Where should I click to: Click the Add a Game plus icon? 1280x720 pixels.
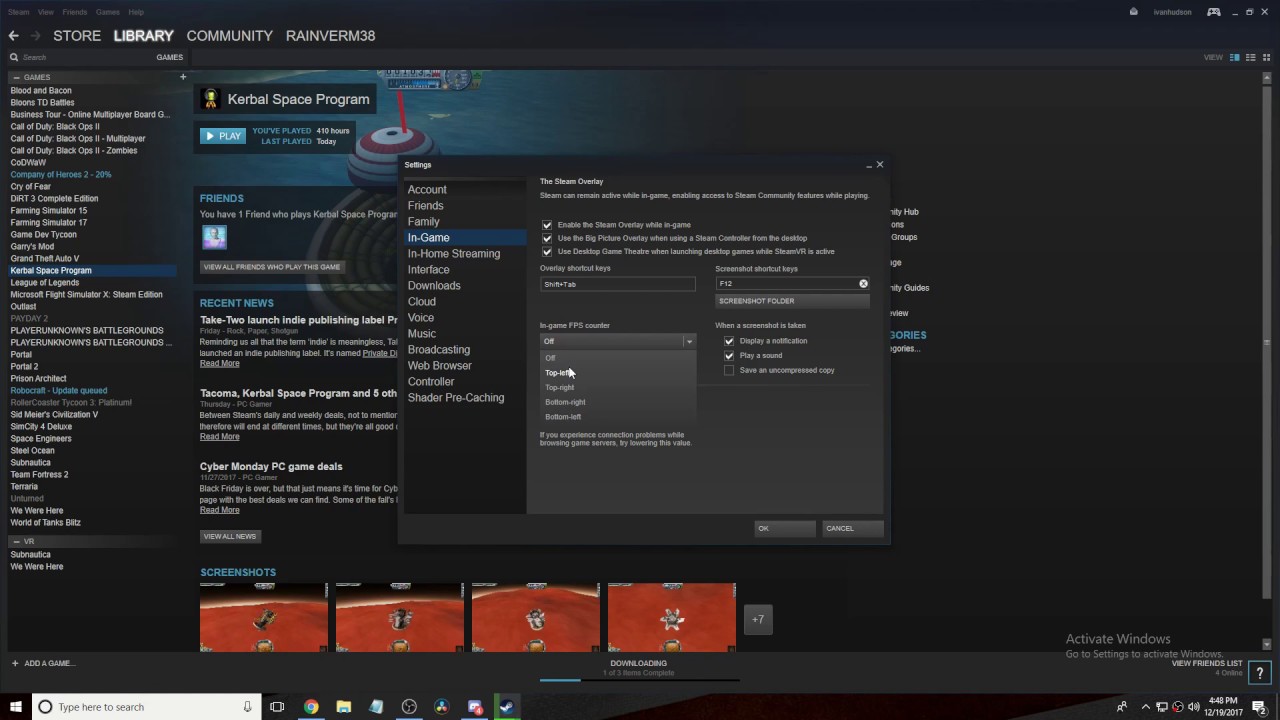15,663
